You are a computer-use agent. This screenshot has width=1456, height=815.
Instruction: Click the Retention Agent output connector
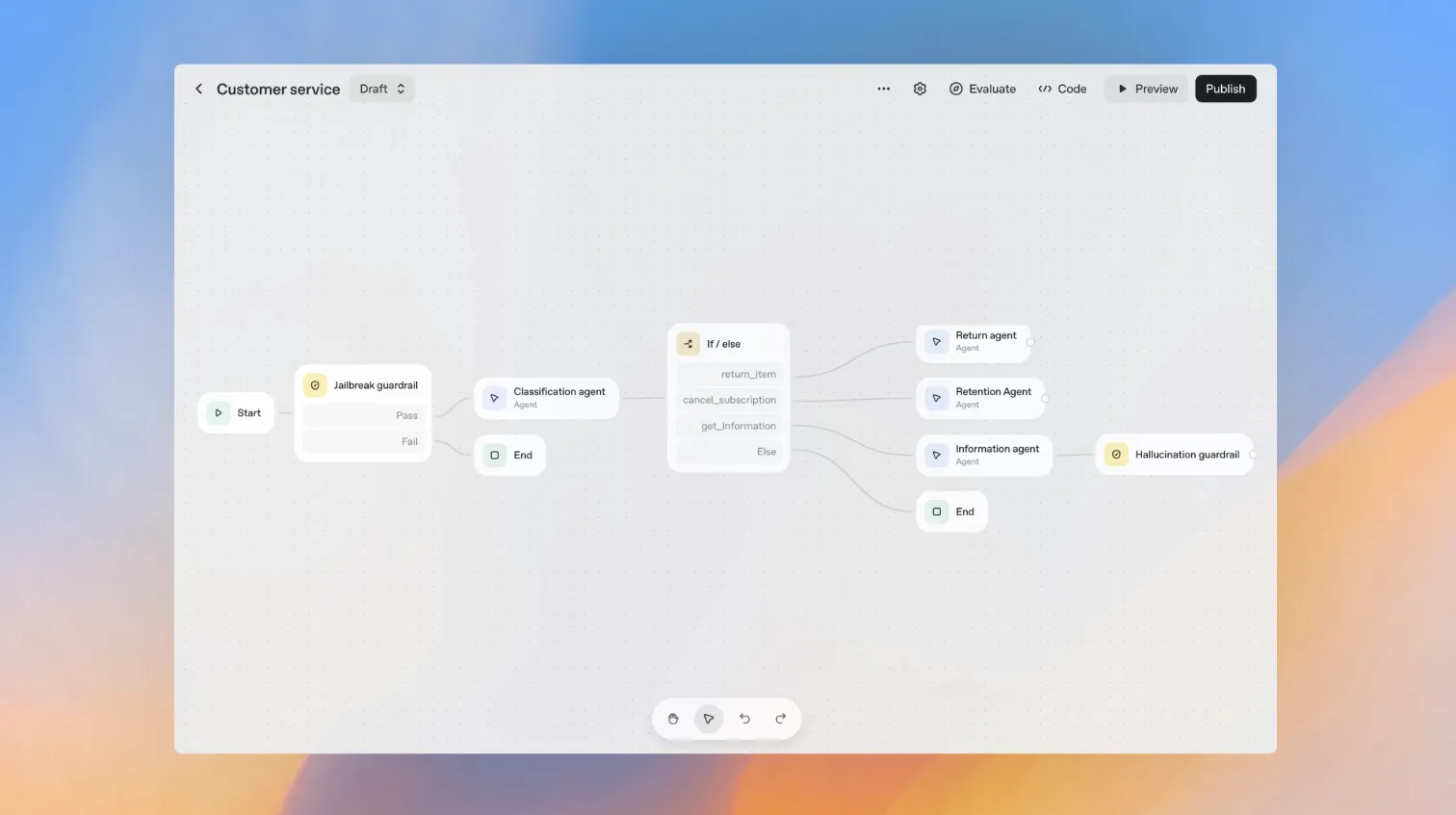1045,398
